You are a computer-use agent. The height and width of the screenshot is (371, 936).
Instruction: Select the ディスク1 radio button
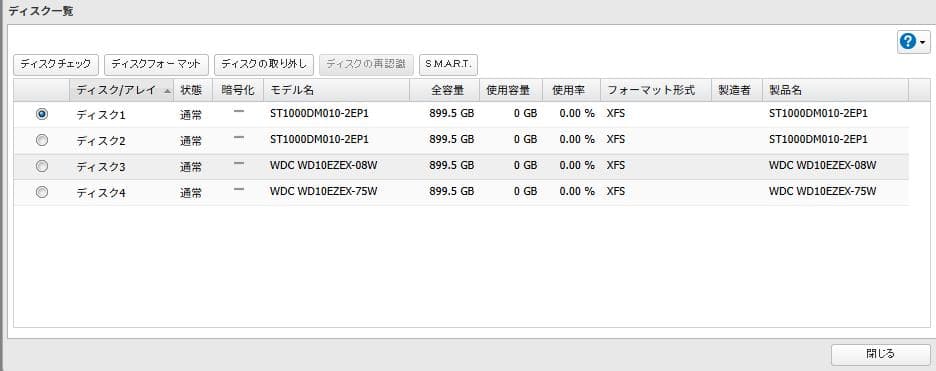[42, 113]
